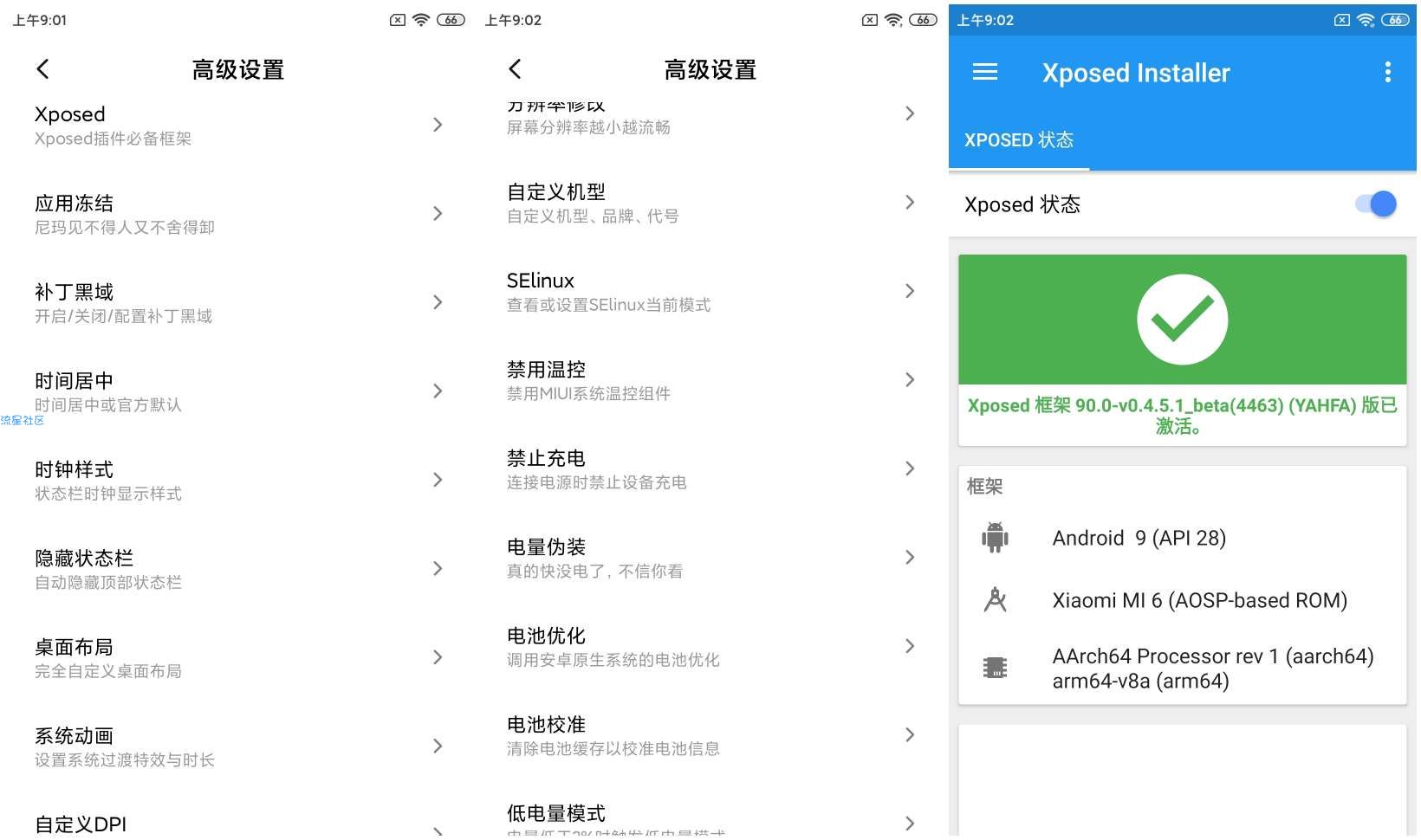
Task: Expand the 补丁黑域 entry chevron
Action: pyautogui.click(x=438, y=302)
